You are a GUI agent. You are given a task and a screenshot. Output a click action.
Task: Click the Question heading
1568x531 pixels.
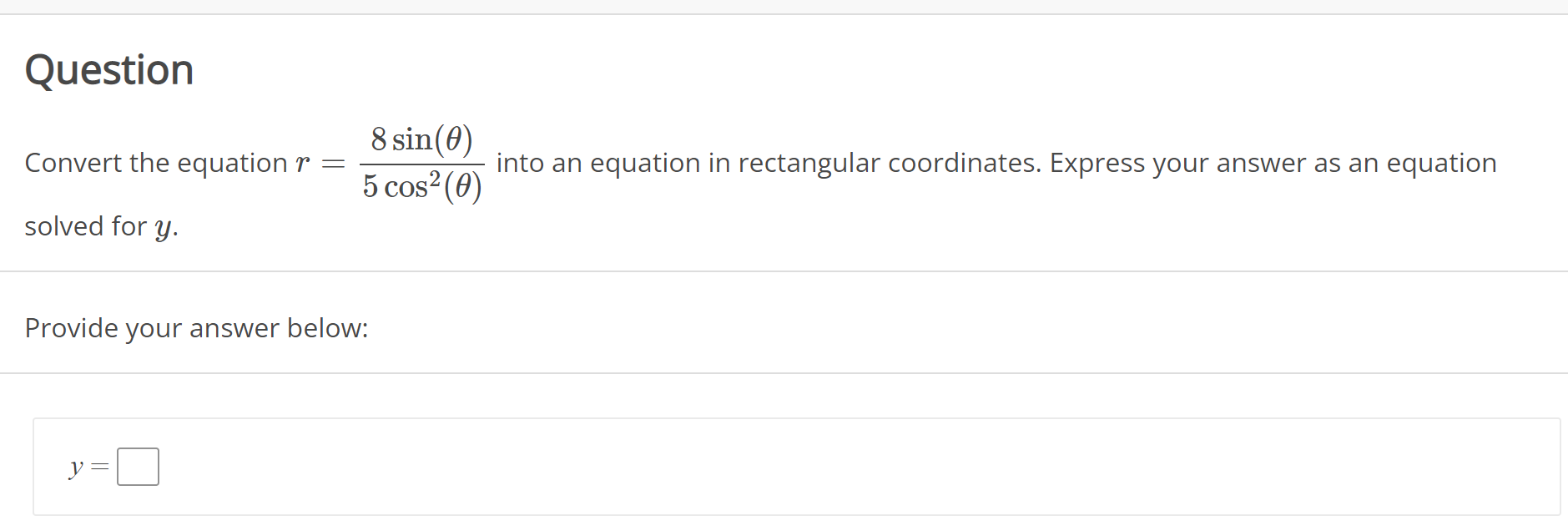point(109,69)
